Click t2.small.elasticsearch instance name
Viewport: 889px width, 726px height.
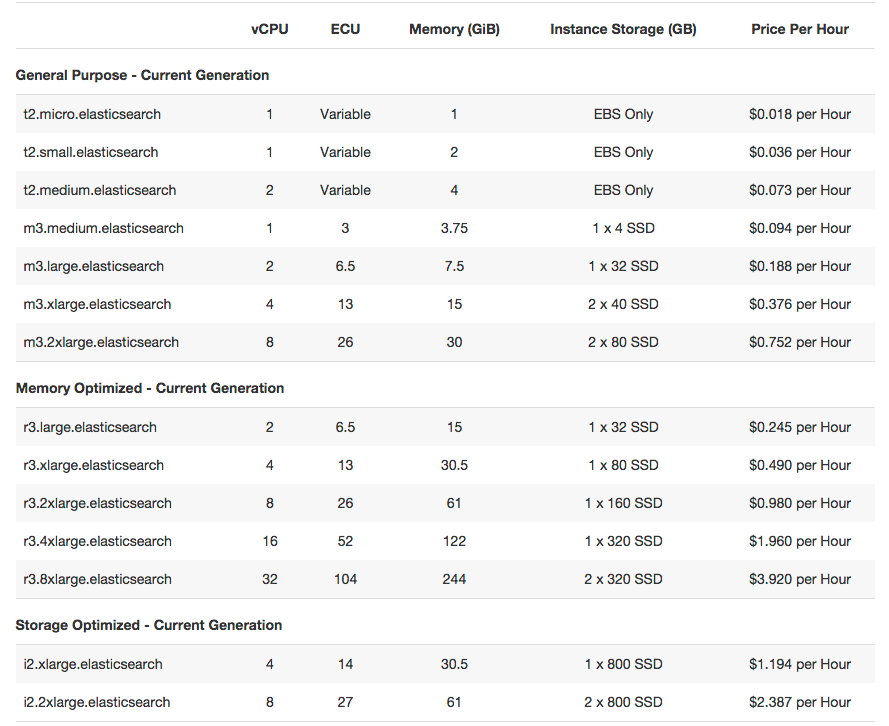tap(91, 152)
